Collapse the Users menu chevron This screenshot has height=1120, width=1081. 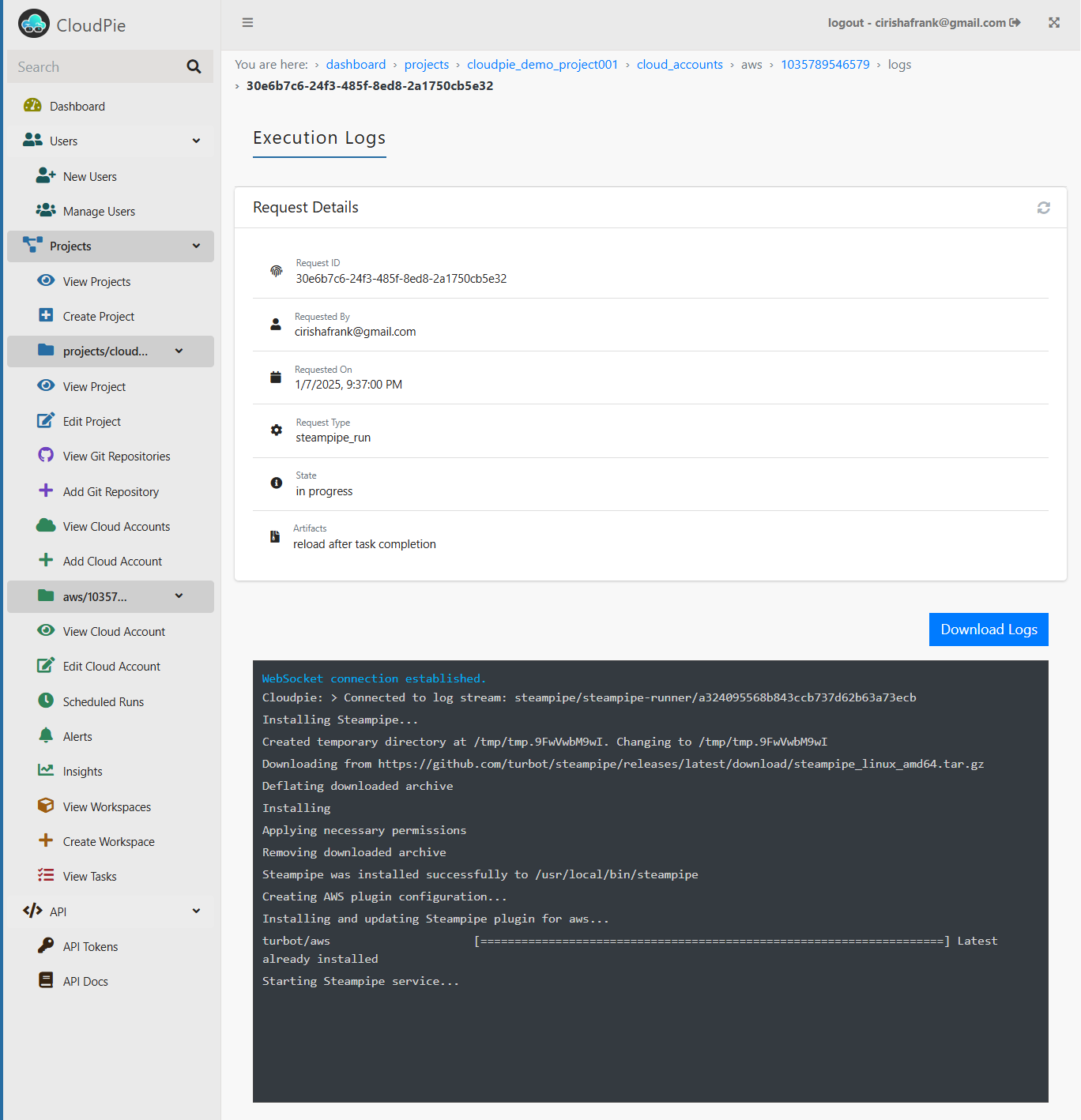click(x=196, y=141)
